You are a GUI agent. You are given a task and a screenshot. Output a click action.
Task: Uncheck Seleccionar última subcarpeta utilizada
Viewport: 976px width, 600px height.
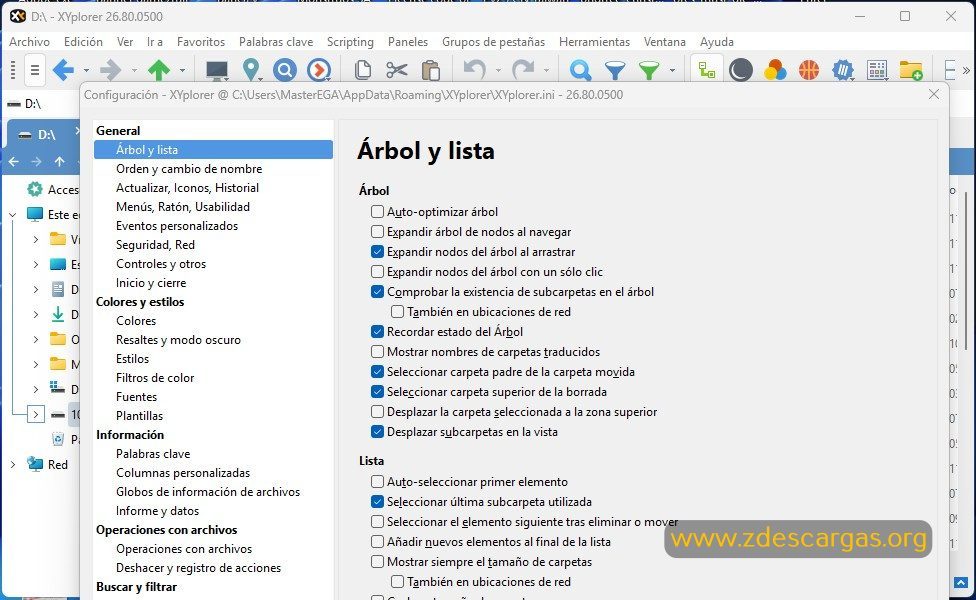(x=377, y=502)
